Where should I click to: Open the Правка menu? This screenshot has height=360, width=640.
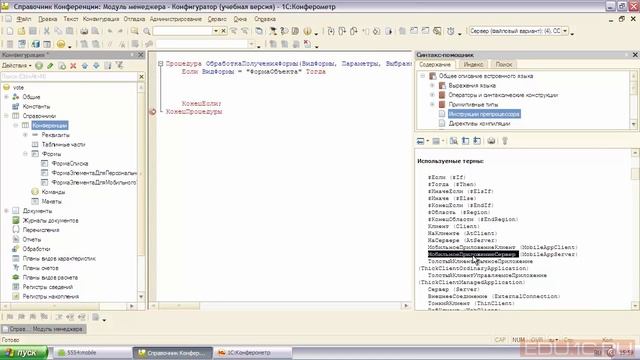point(48,19)
